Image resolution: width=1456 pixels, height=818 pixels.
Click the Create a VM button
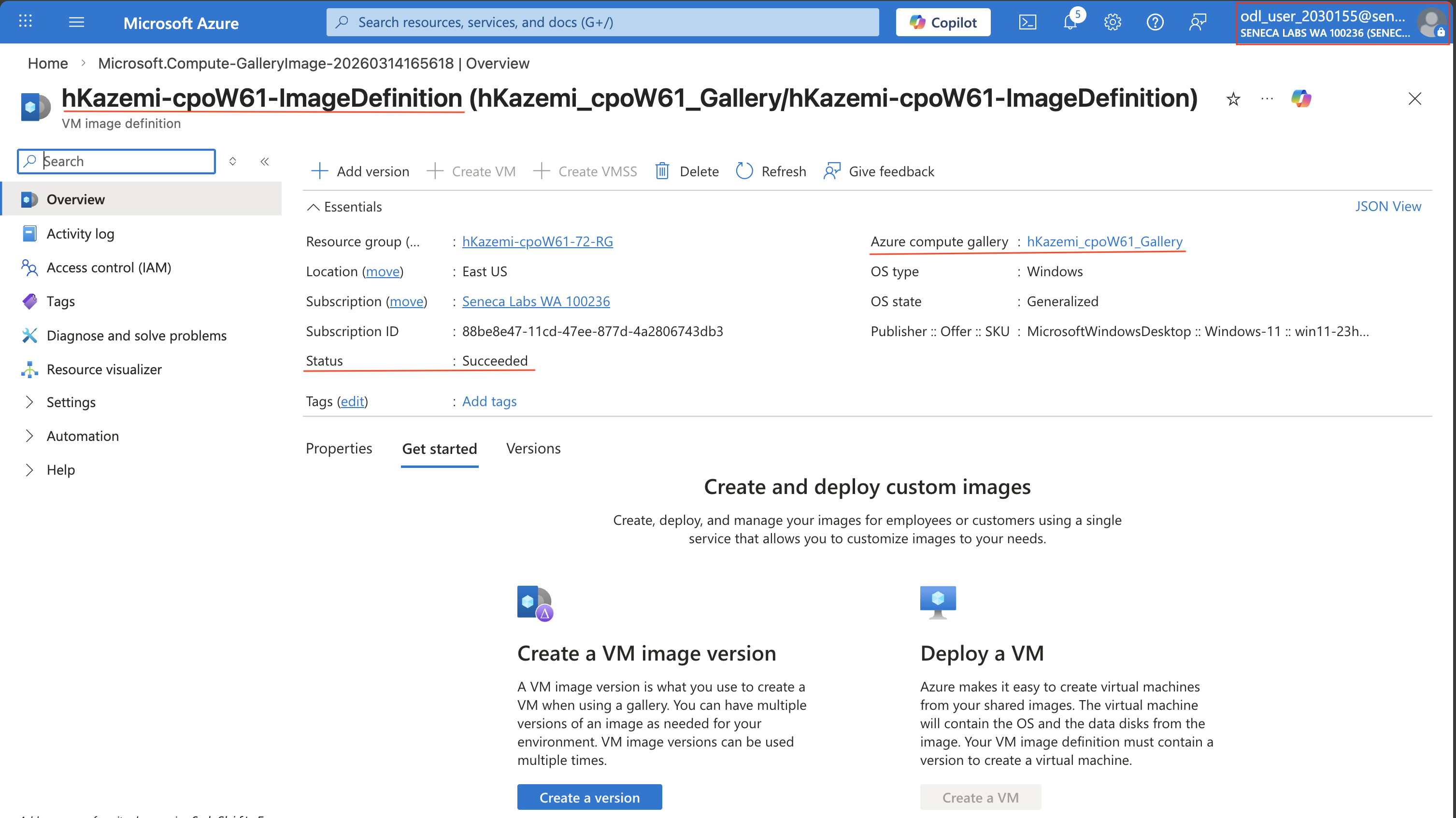[x=980, y=797]
